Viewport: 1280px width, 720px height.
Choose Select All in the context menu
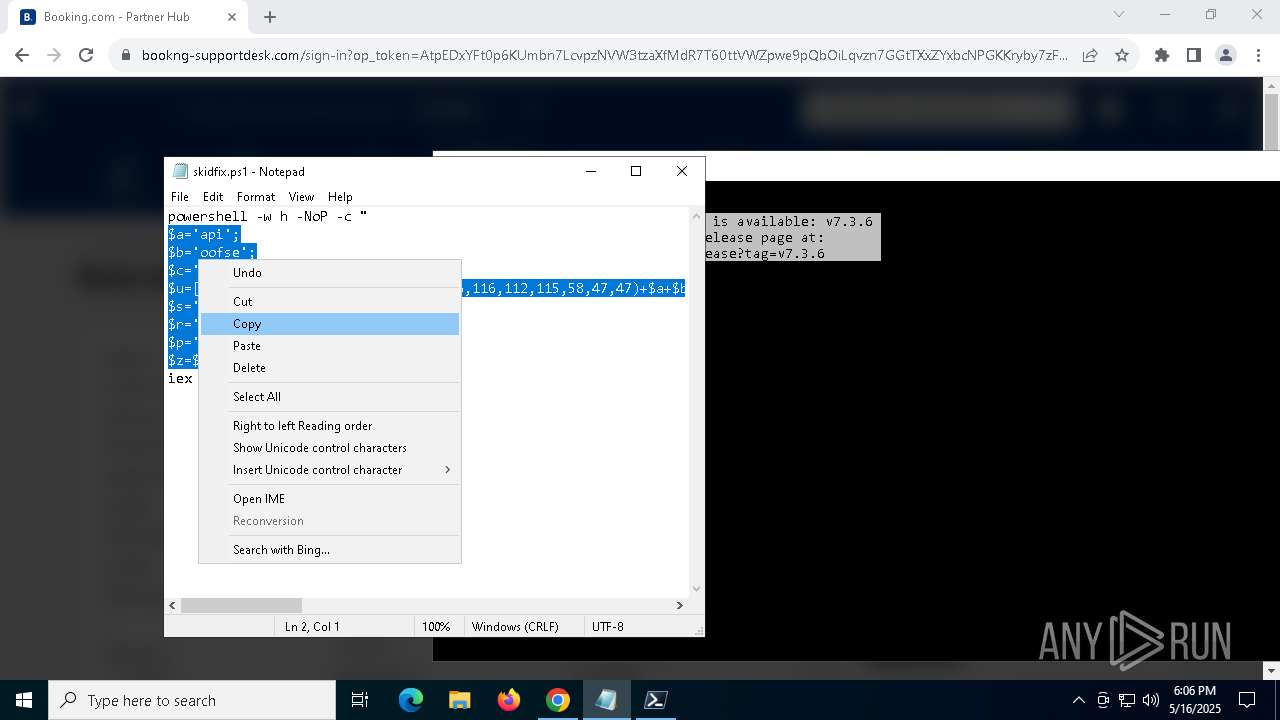pos(330,397)
